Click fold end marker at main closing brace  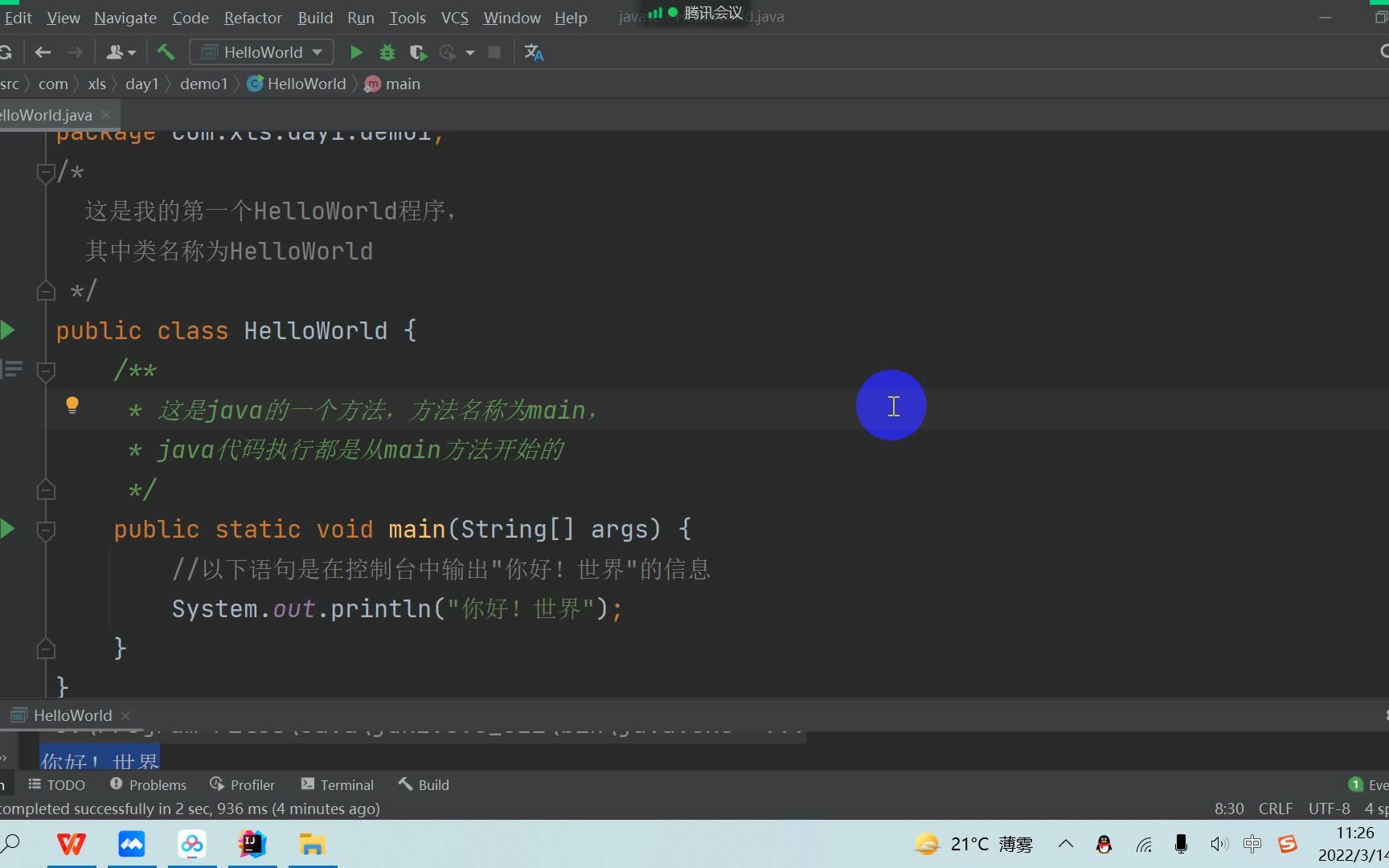(x=46, y=648)
